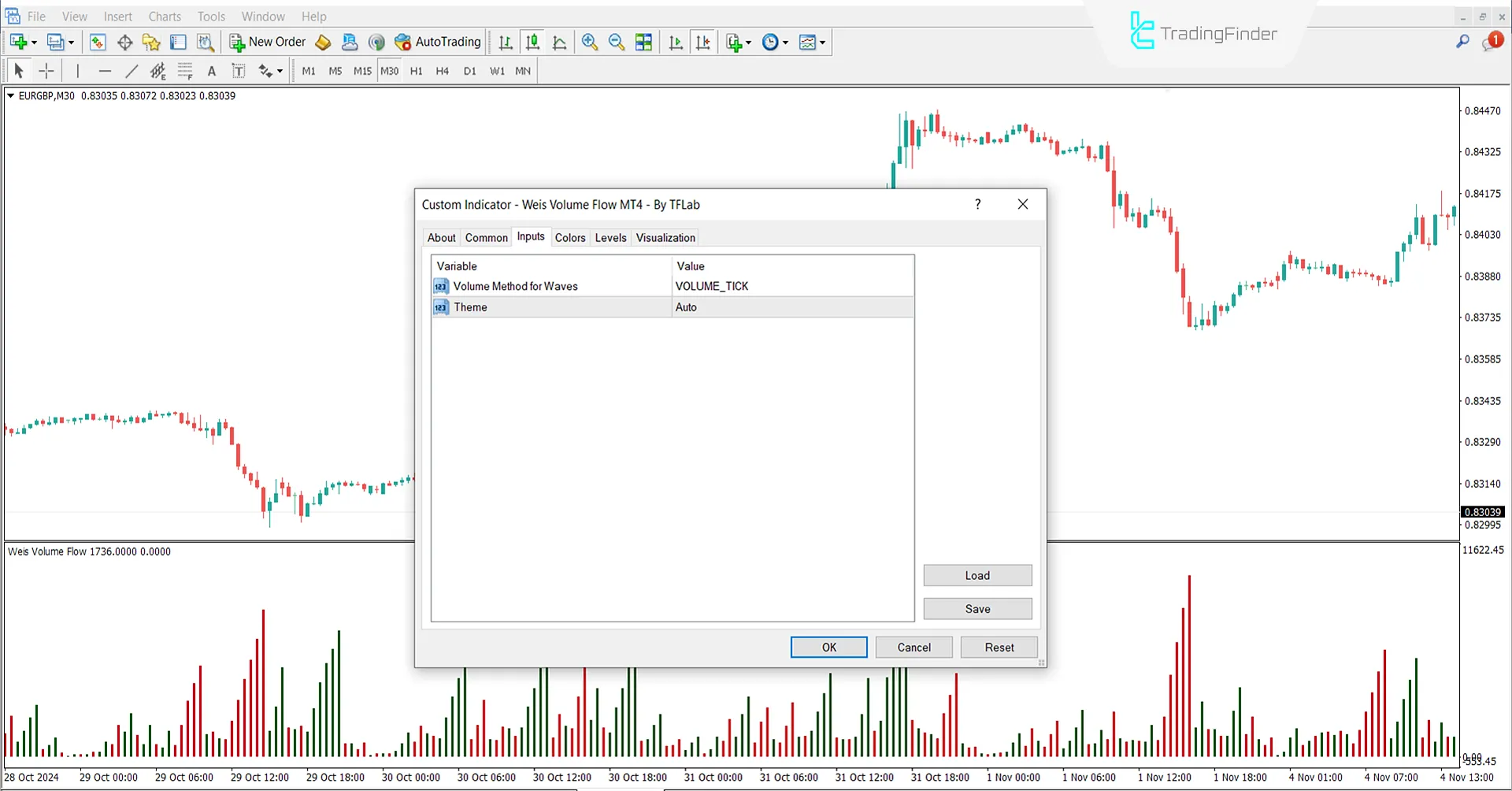Viewport: 1512px width, 791px height.
Task: Click the Zoom In magnifier icon
Action: pos(590,42)
